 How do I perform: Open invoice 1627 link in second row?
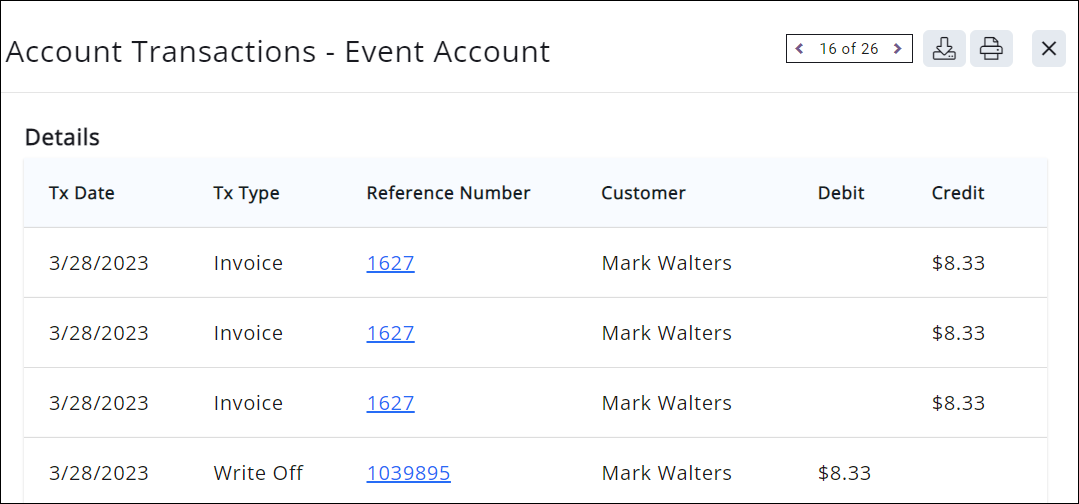tap(390, 333)
